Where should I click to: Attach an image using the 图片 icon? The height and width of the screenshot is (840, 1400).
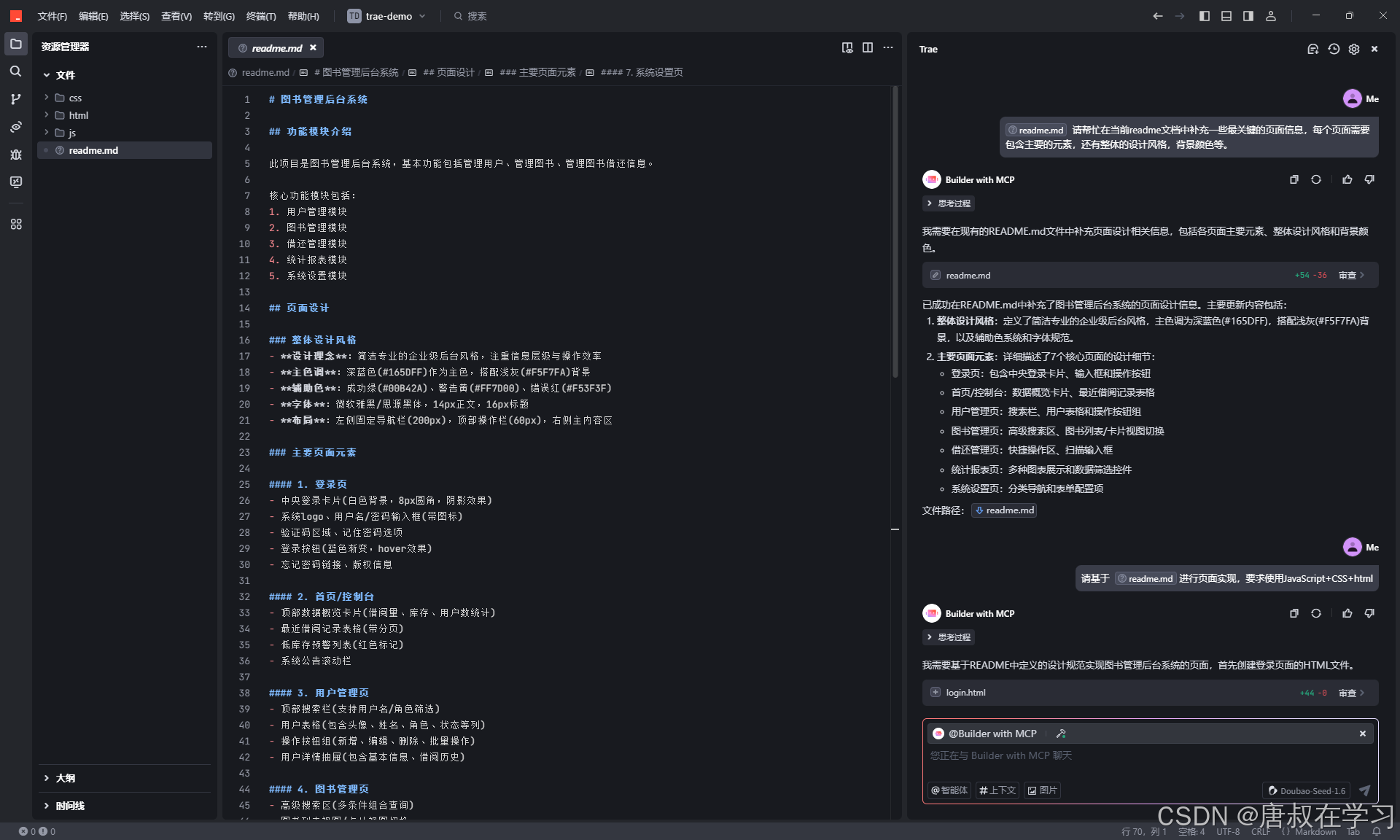click(1042, 790)
